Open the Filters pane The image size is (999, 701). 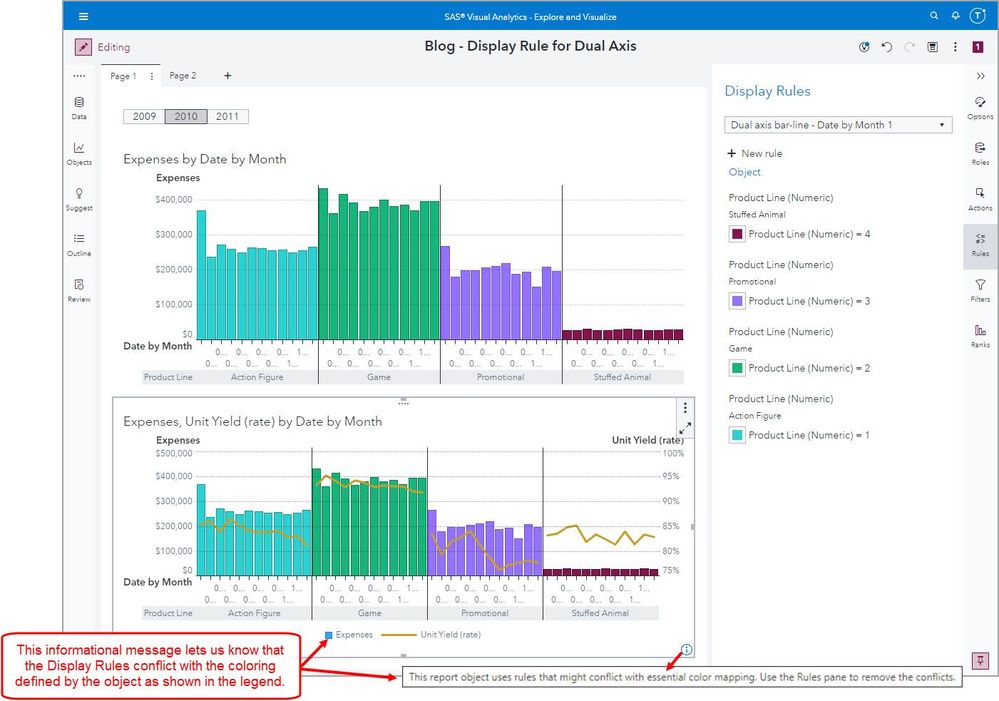click(x=980, y=291)
